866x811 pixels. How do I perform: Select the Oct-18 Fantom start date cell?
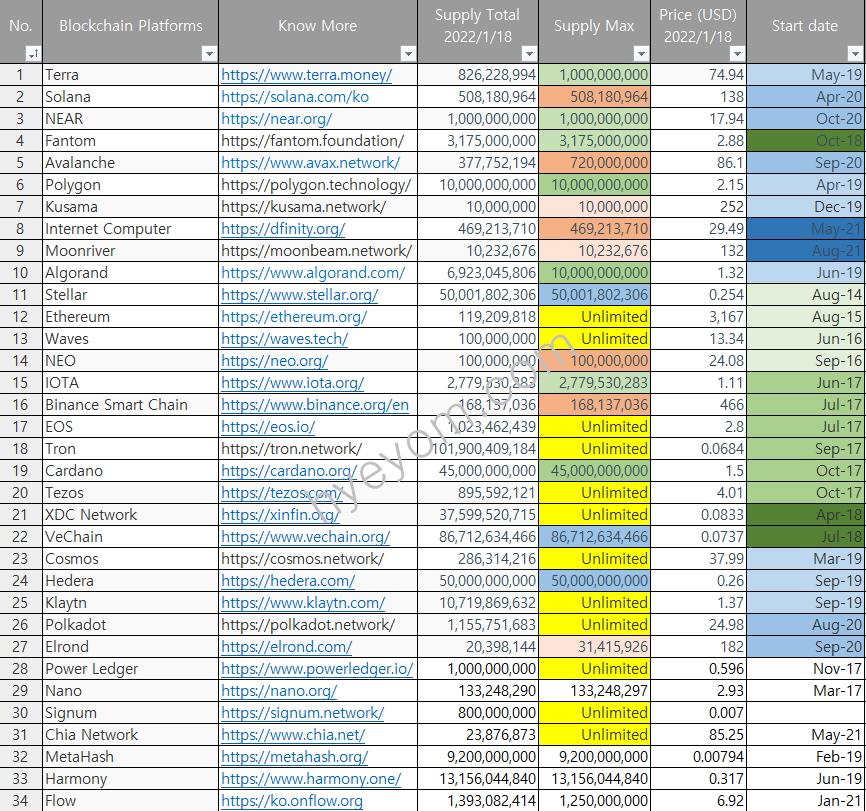pyautogui.click(x=806, y=141)
